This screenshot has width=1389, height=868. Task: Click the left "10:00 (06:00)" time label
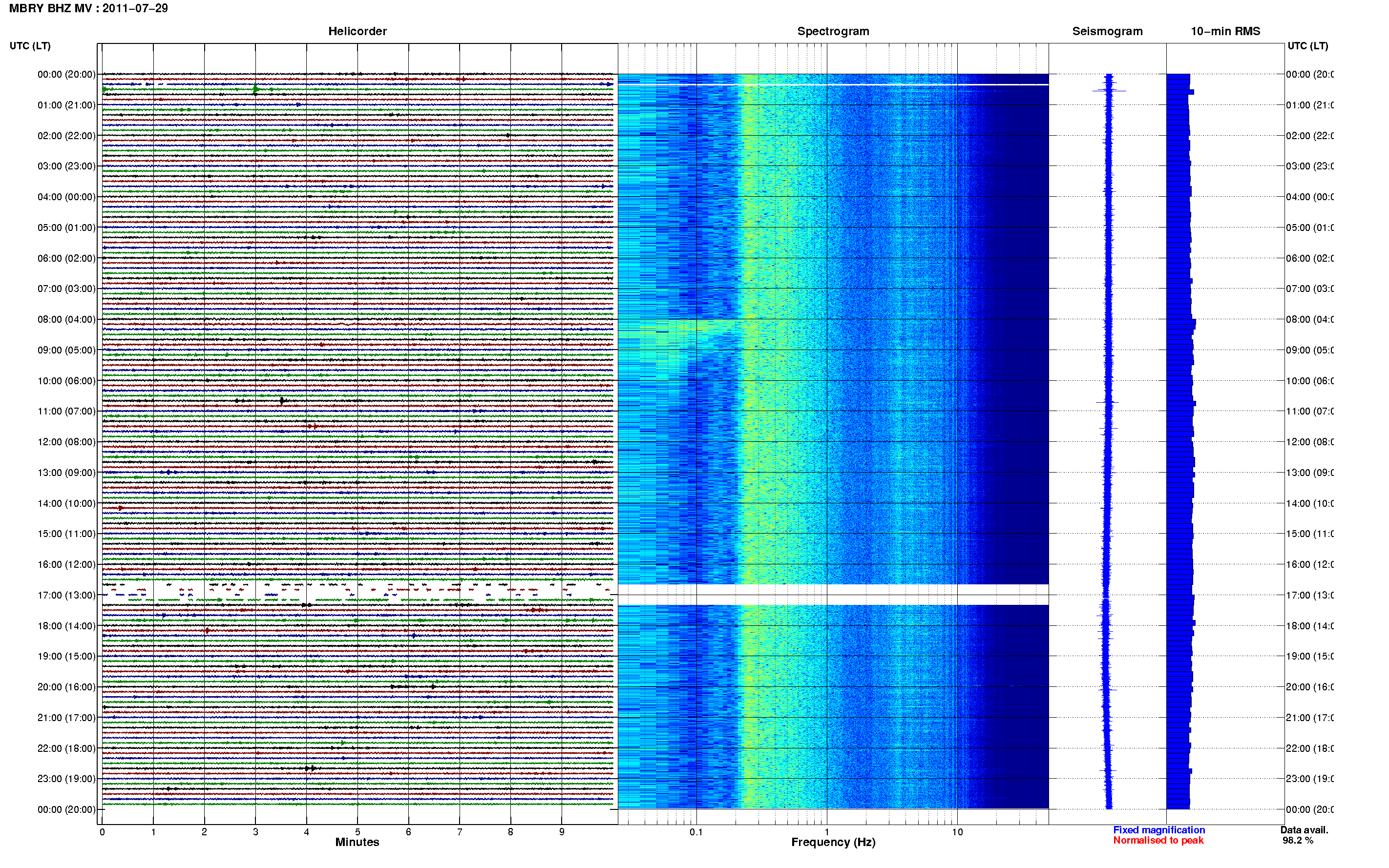(66, 381)
